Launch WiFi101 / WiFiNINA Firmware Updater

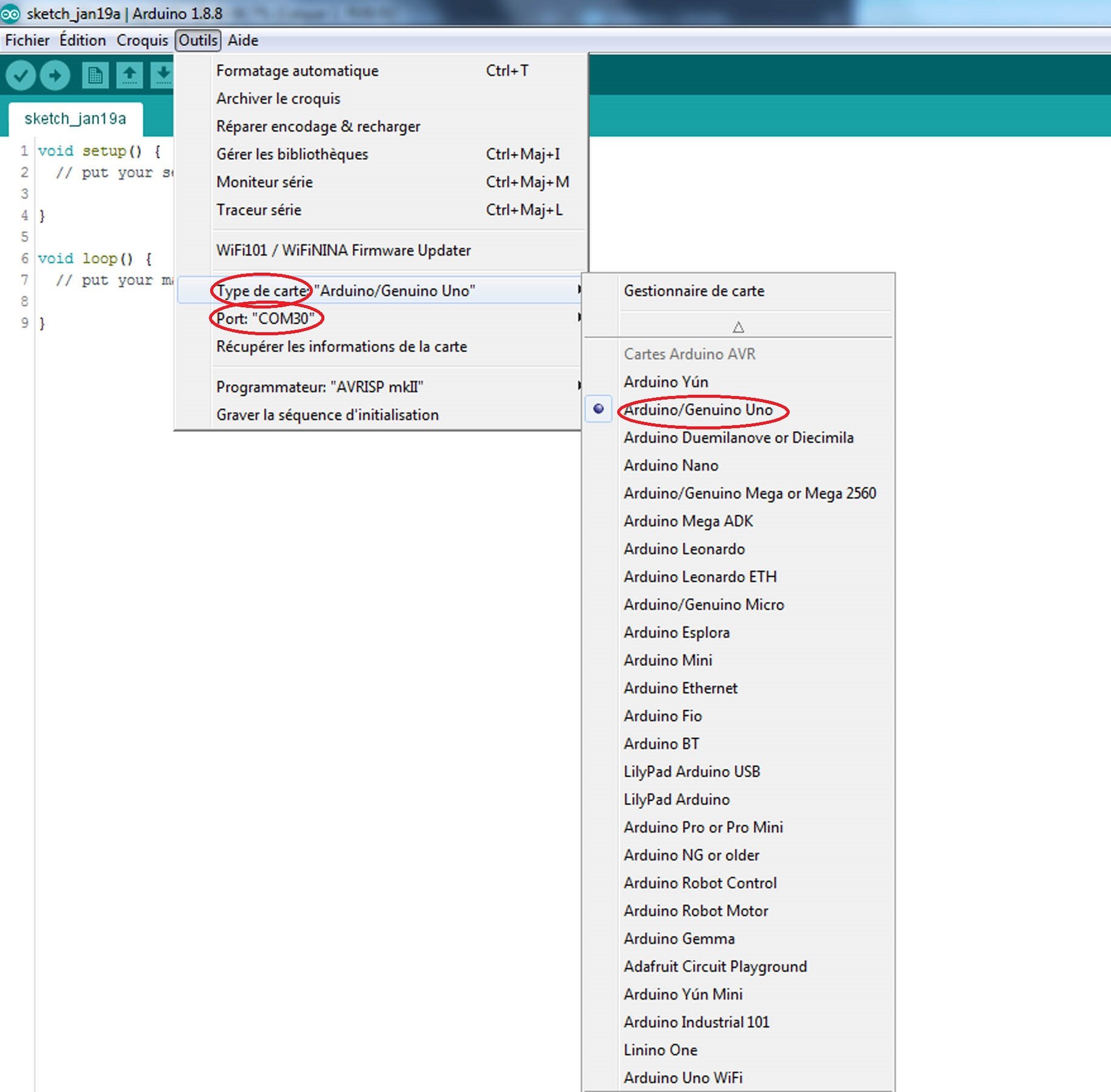coord(381,250)
